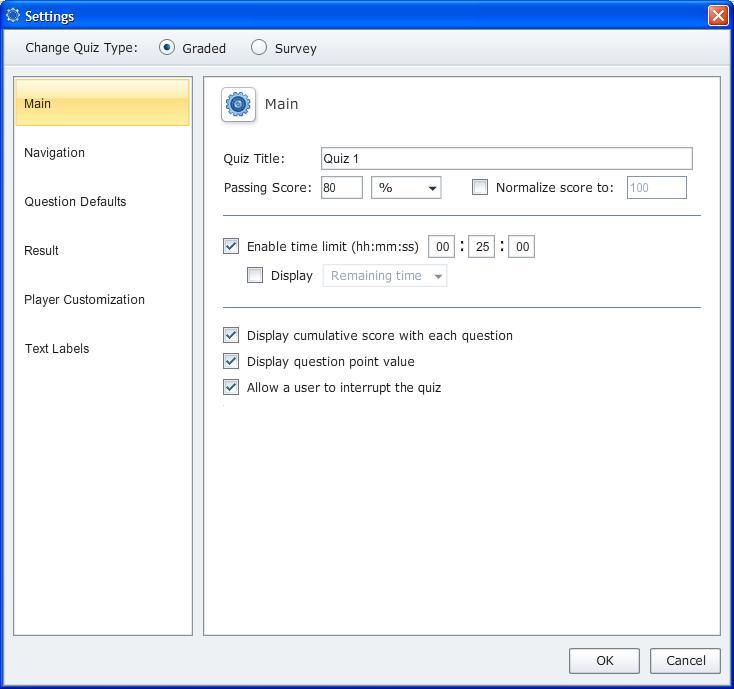This screenshot has width=734, height=689.
Task: Click the Settings title bar icon
Action: click(13, 16)
